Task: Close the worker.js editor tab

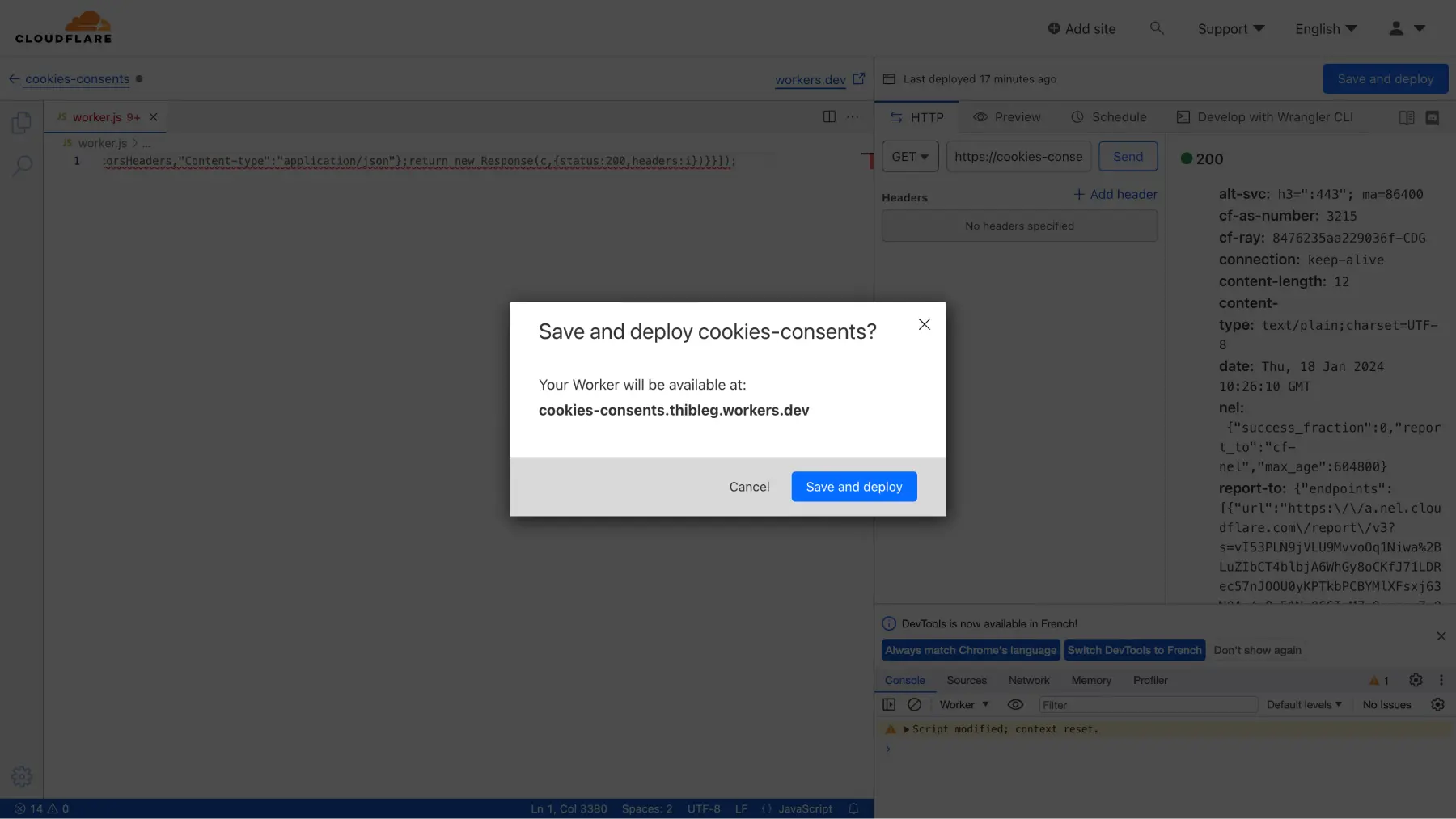Action: [153, 117]
